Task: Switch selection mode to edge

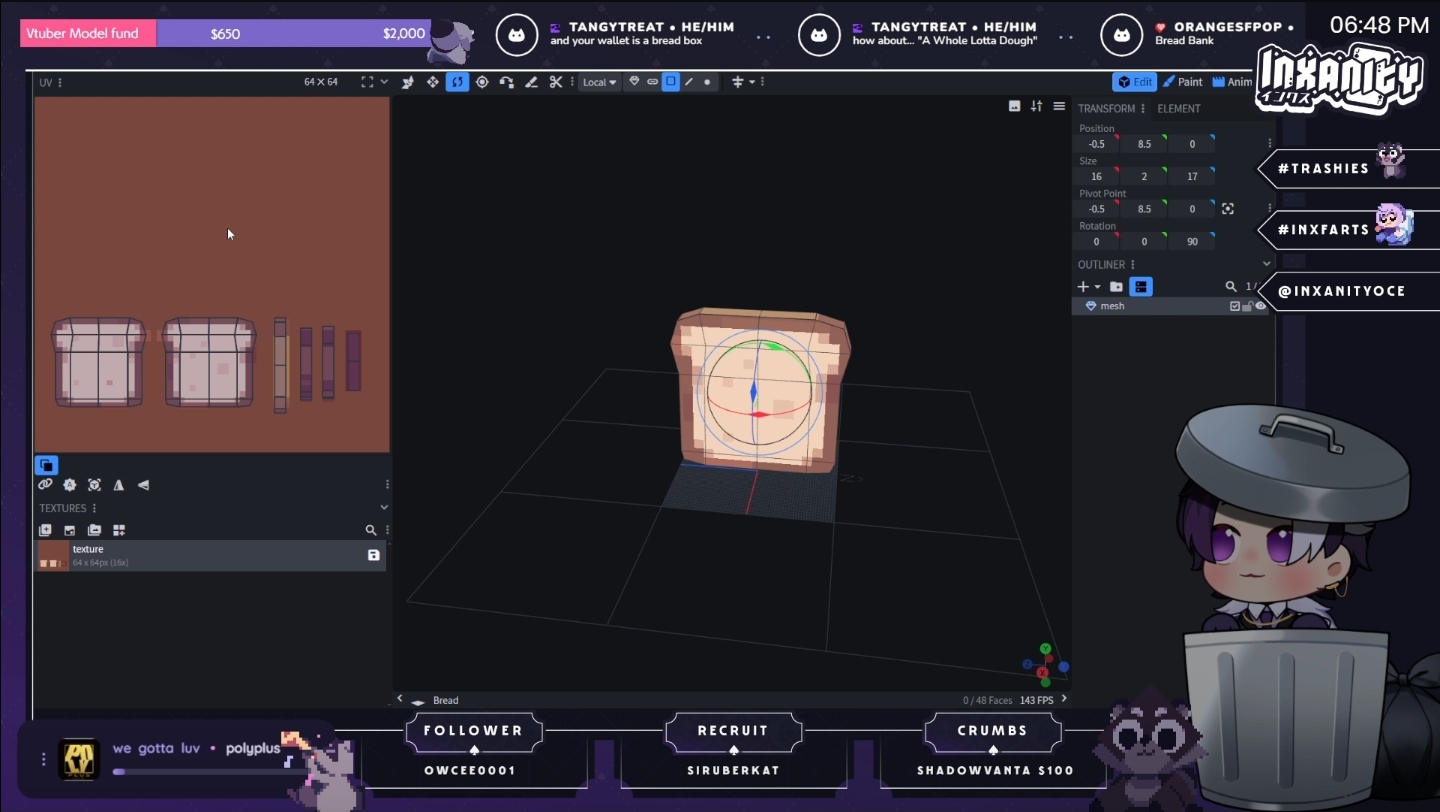Action: pyautogui.click(x=689, y=82)
